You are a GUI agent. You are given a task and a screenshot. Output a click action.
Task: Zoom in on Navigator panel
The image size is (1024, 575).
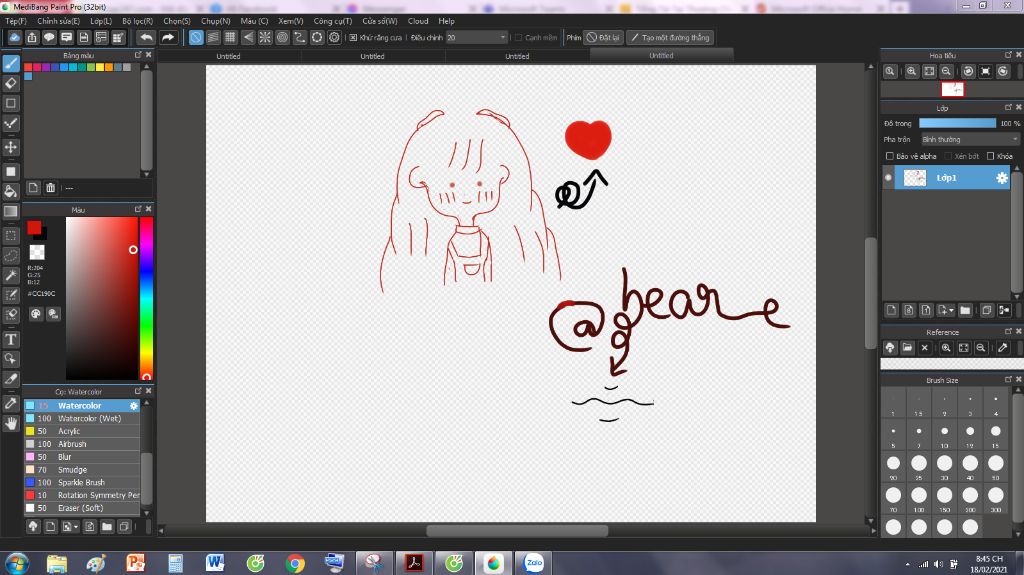pyautogui.click(x=911, y=71)
